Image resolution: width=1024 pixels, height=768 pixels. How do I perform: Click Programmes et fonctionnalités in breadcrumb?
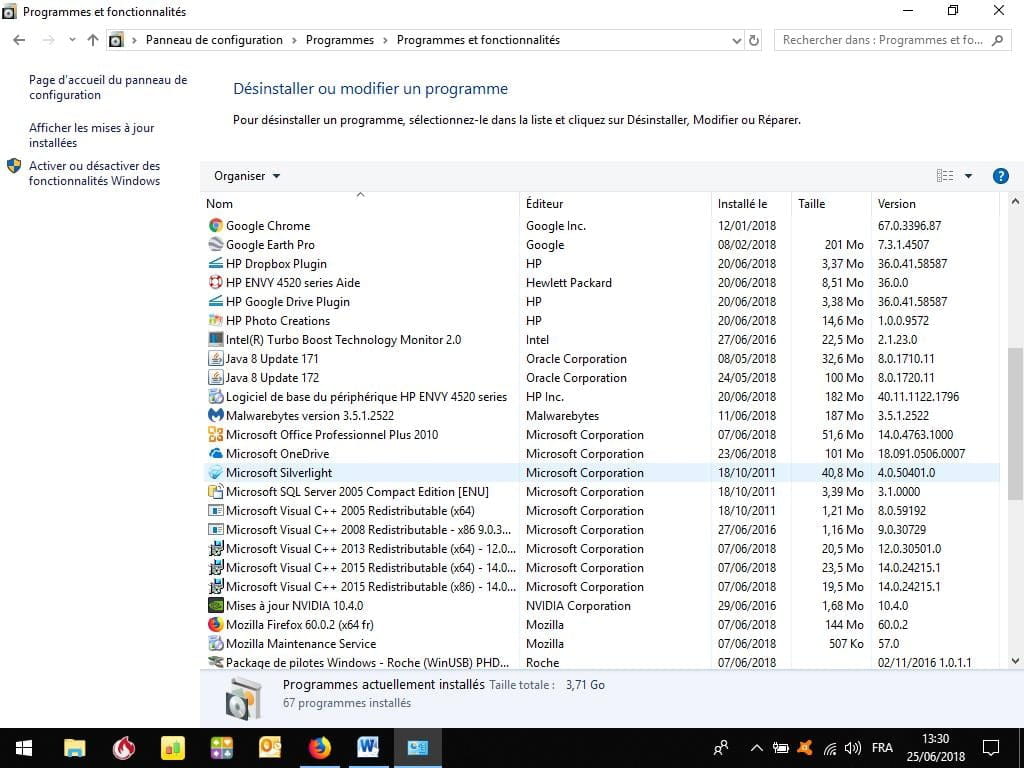coord(478,40)
